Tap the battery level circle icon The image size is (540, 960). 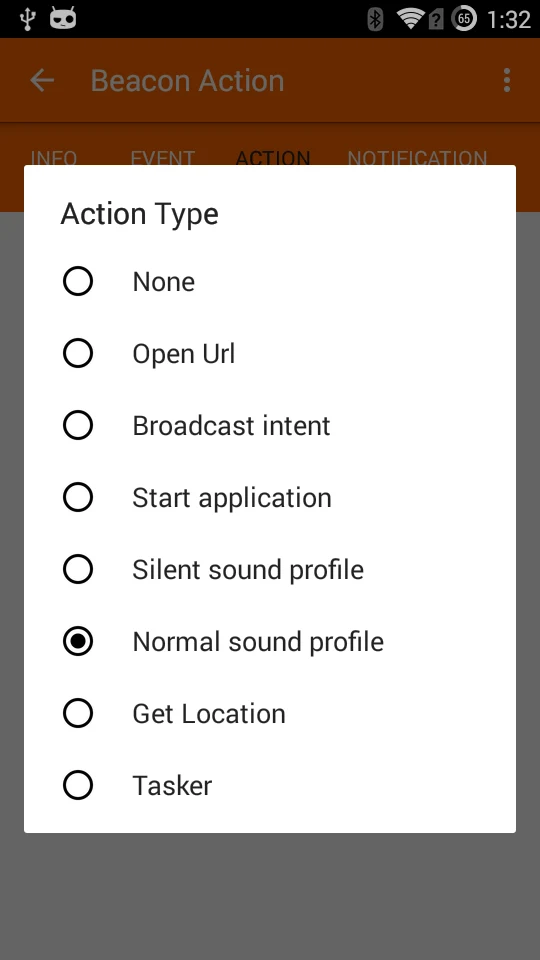coord(464,18)
